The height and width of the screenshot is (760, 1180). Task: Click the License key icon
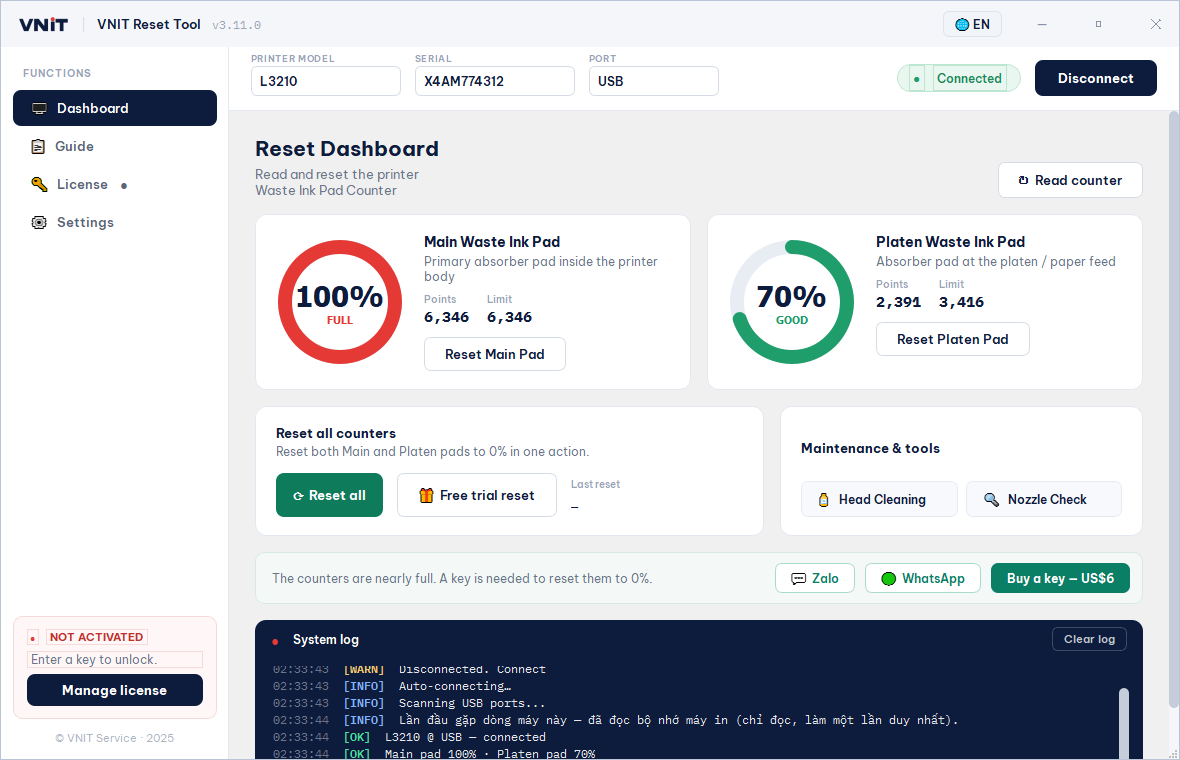click(39, 184)
